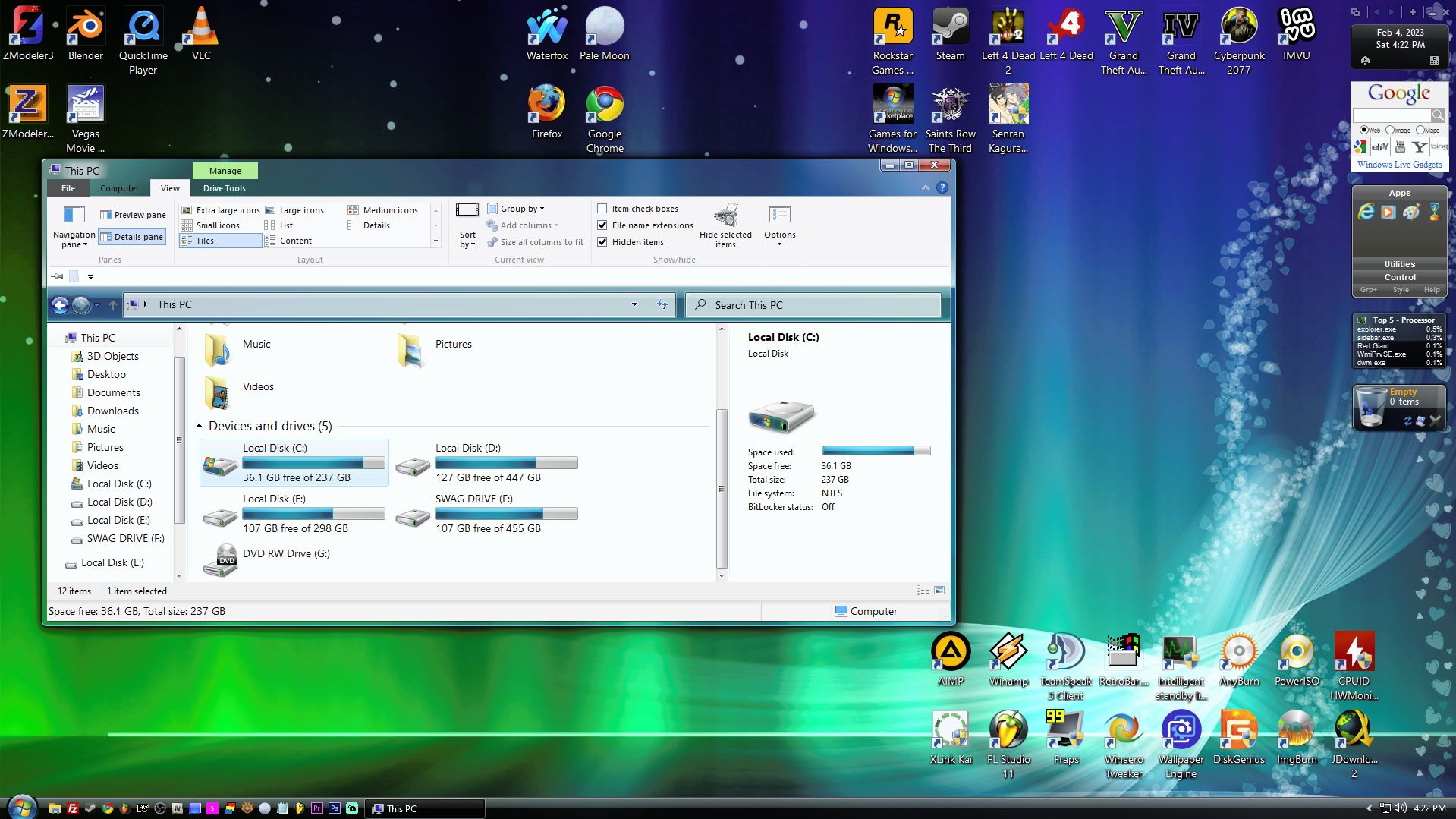Viewport: 1456px width, 819px height.
Task: Launch Steam from the desktop
Action: [x=949, y=30]
